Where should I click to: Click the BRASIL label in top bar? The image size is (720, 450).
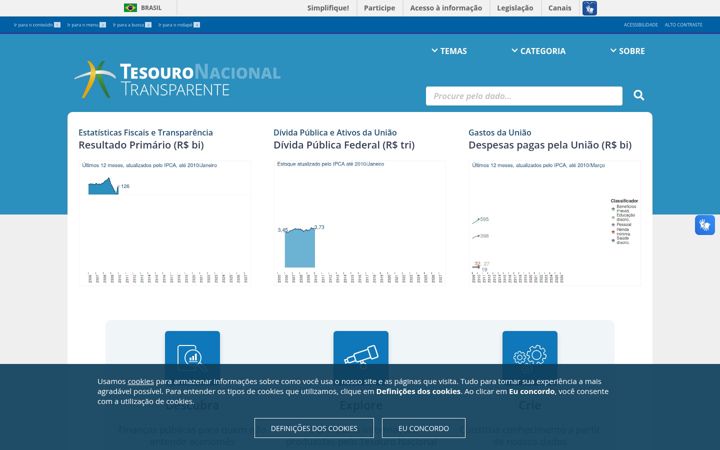(x=151, y=8)
